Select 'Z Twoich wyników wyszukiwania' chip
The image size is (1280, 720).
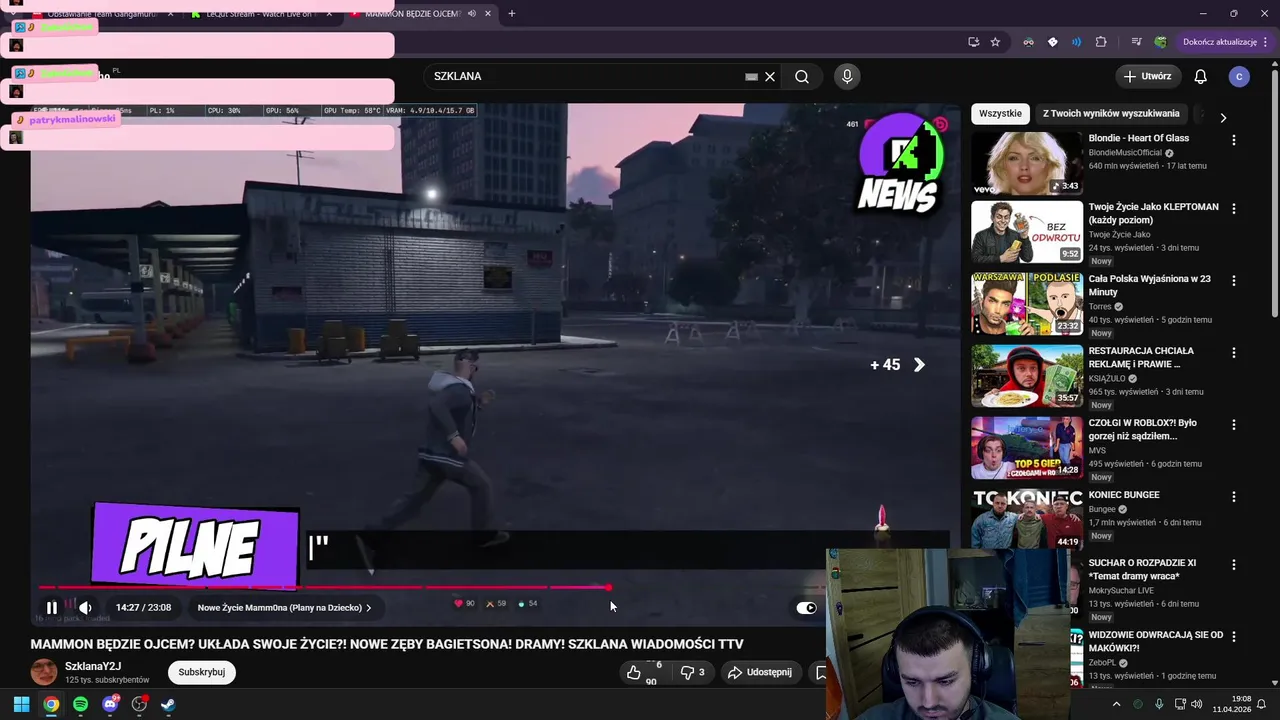(1111, 113)
